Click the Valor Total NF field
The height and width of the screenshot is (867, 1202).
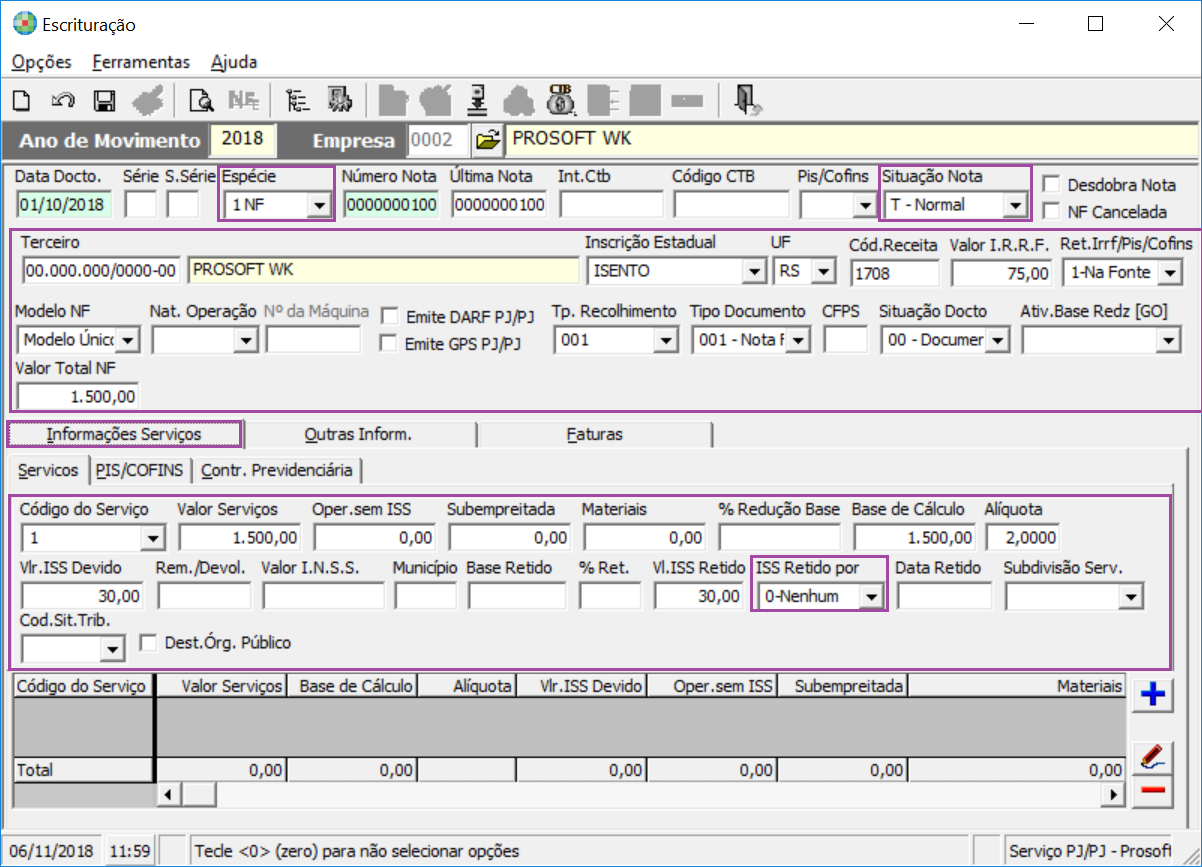coord(77,396)
